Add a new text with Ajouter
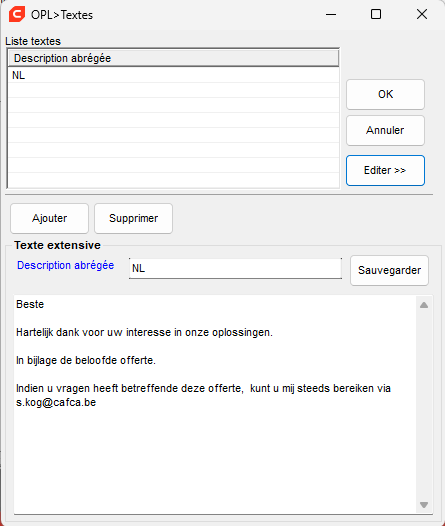 pyautogui.click(x=50, y=218)
